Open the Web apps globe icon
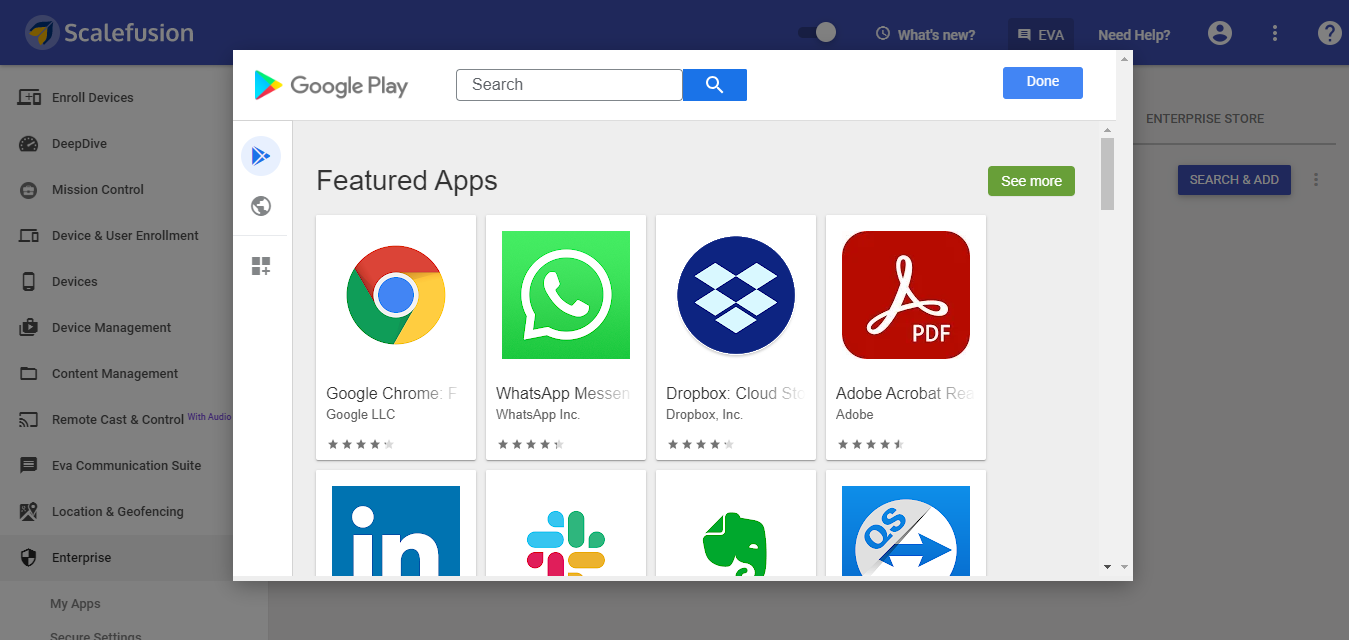Screen dimensions: 1349x640 click(x=261, y=206)
